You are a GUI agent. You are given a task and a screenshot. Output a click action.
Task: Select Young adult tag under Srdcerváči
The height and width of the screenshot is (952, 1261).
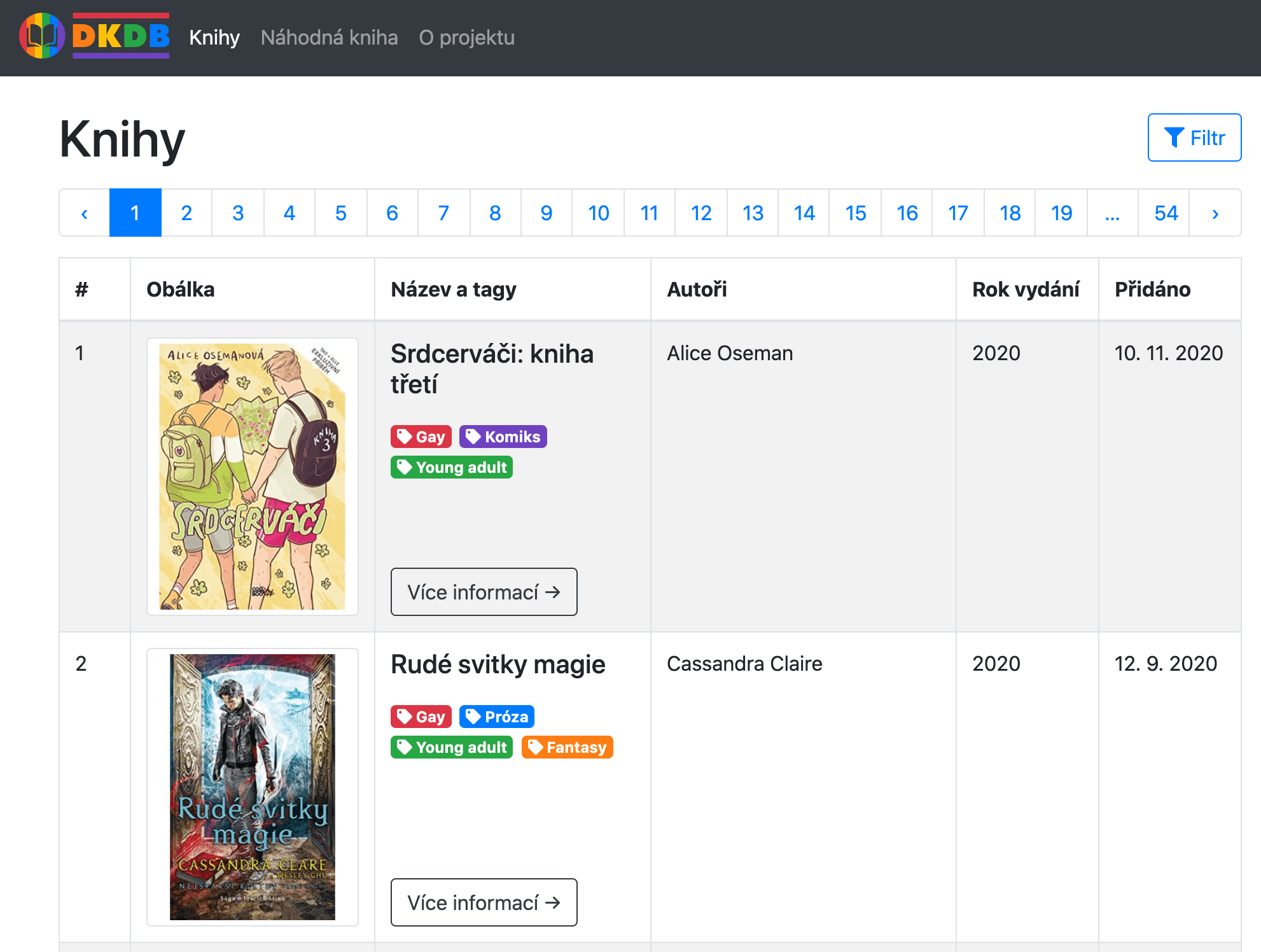tap(451, 467)
